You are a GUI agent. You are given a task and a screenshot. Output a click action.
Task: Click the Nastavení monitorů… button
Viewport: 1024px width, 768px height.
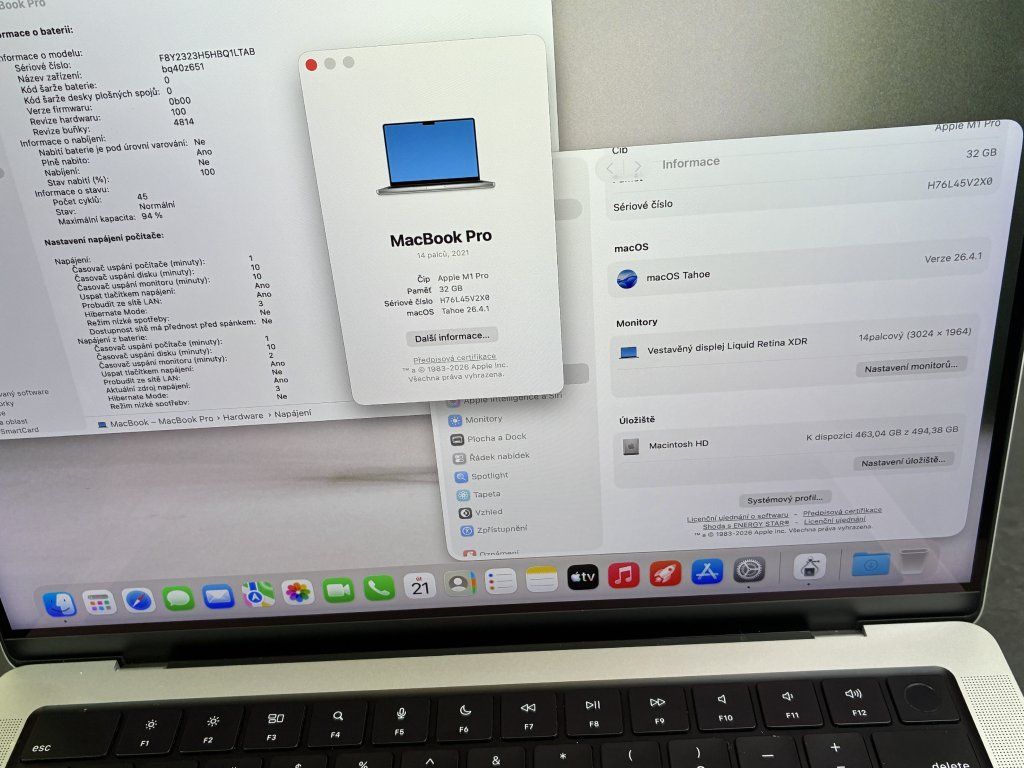pyautogui.click(x=911, y=367)
